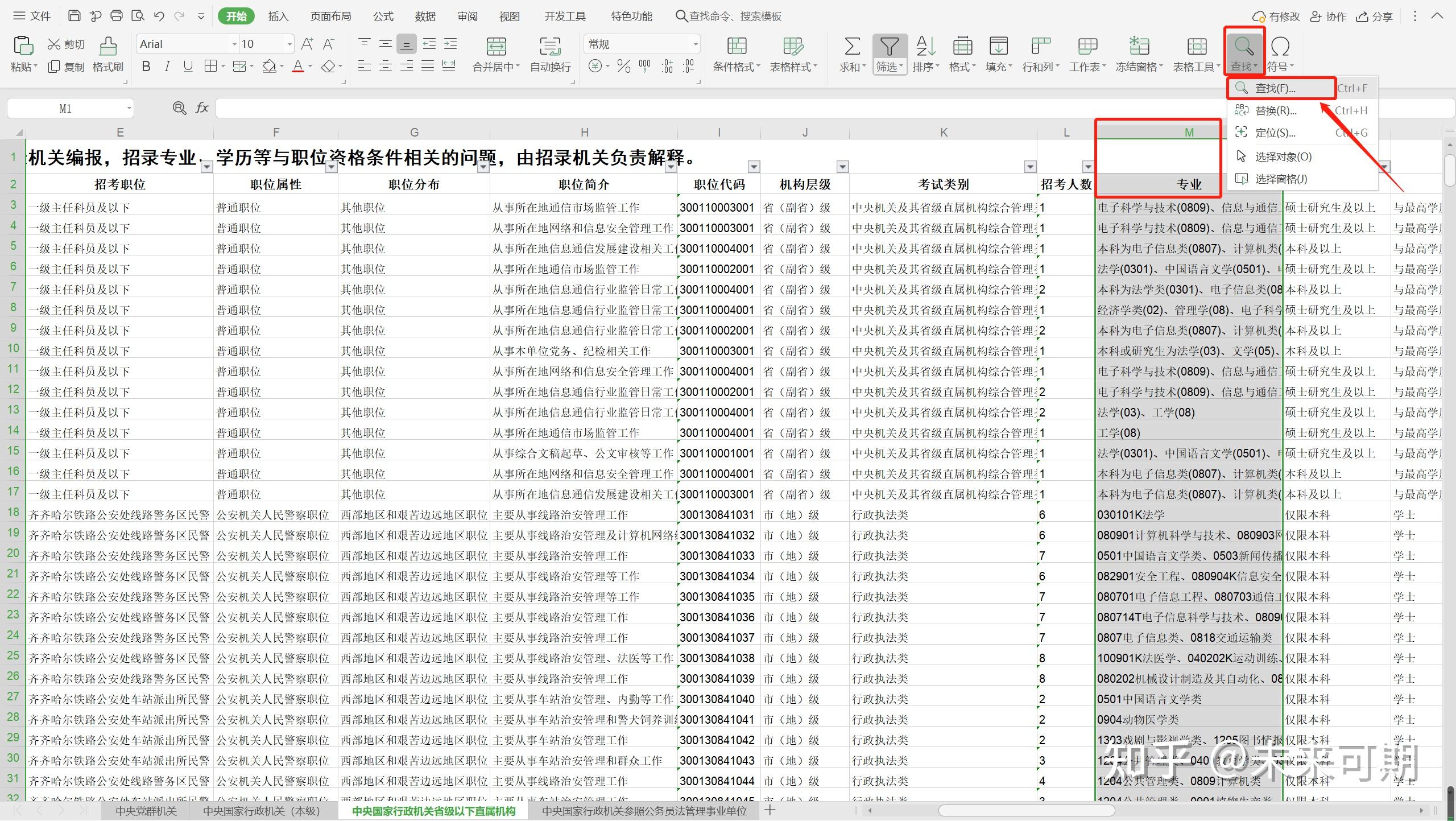The image size is (1456, 821).
Task: Click the decrease font size icon
Action: (x=328, y=44)
